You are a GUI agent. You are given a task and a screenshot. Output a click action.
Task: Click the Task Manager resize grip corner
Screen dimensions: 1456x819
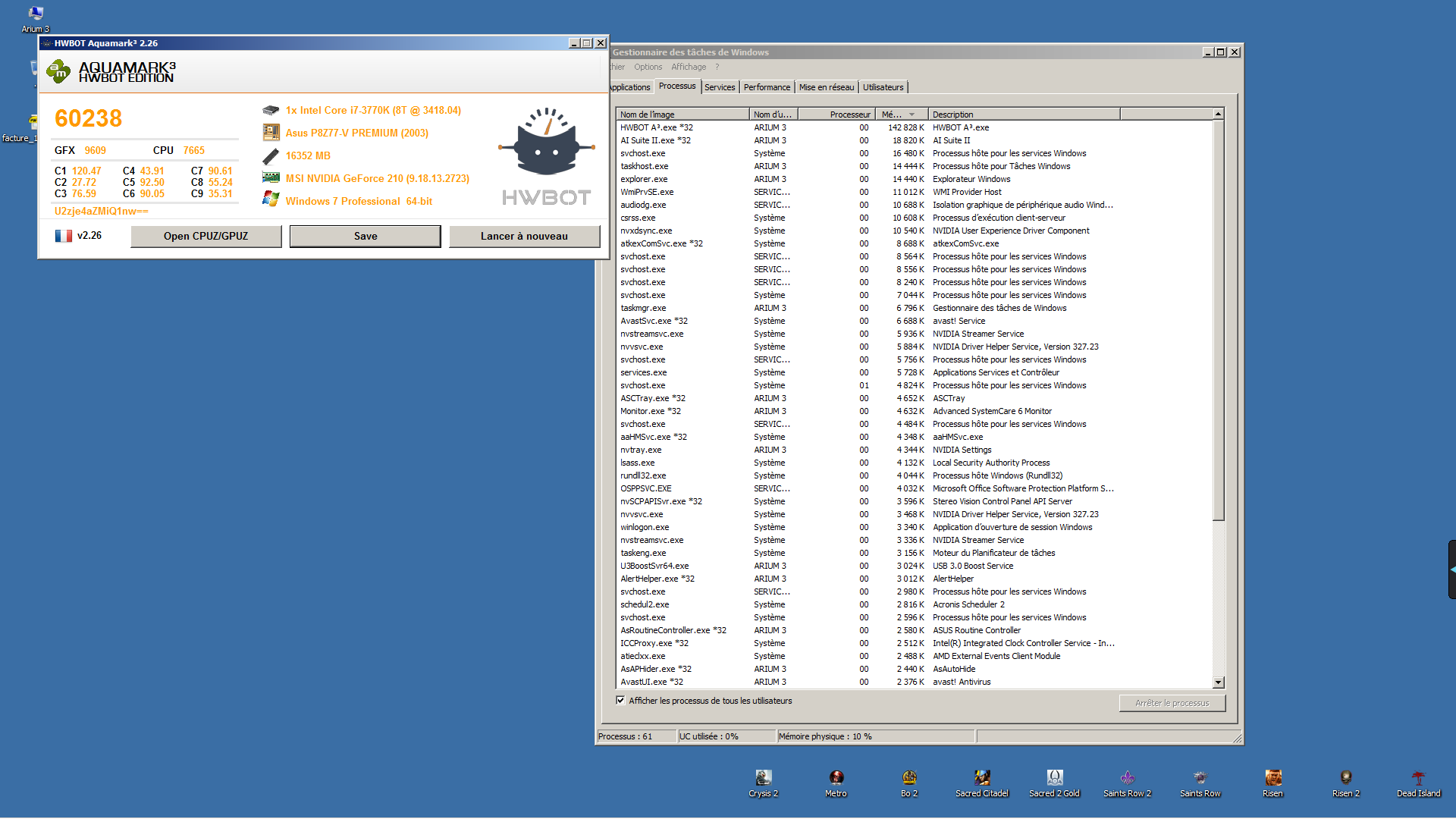coord(1237,738)
